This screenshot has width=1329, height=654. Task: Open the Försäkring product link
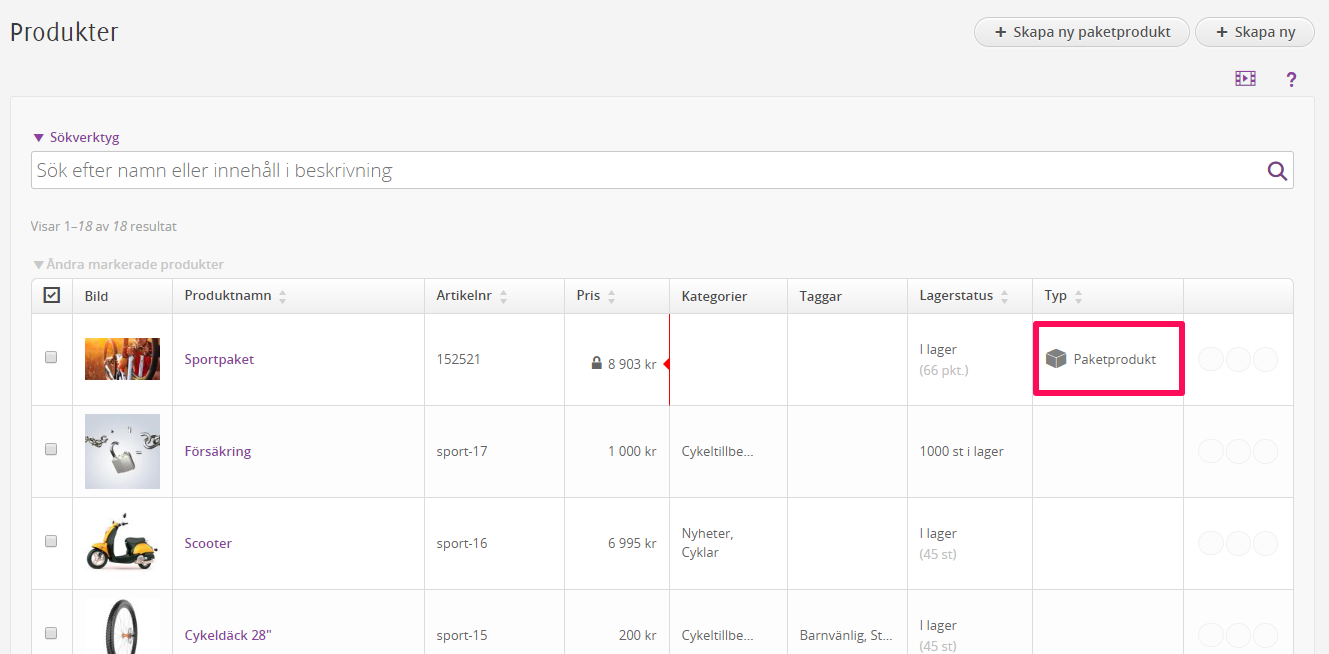point(218,451)
